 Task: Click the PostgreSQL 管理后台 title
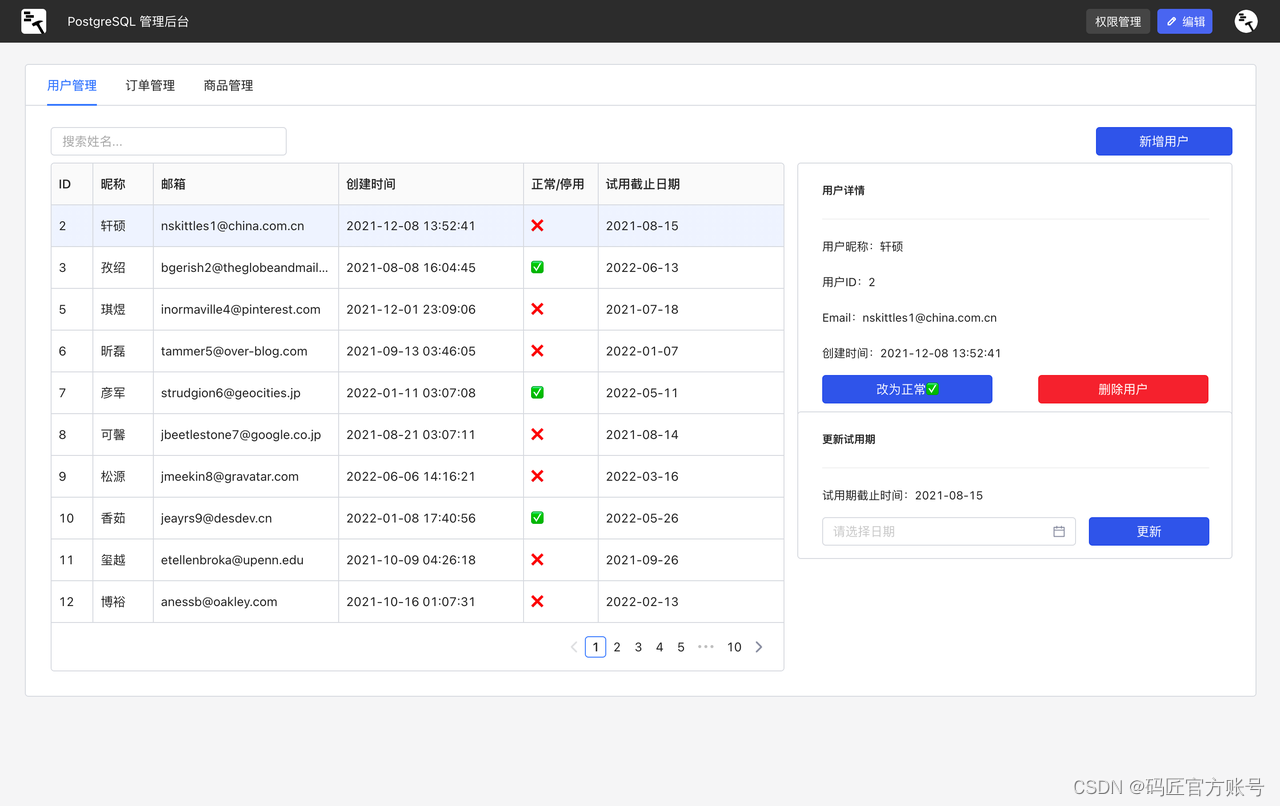(x=128, y=21)
